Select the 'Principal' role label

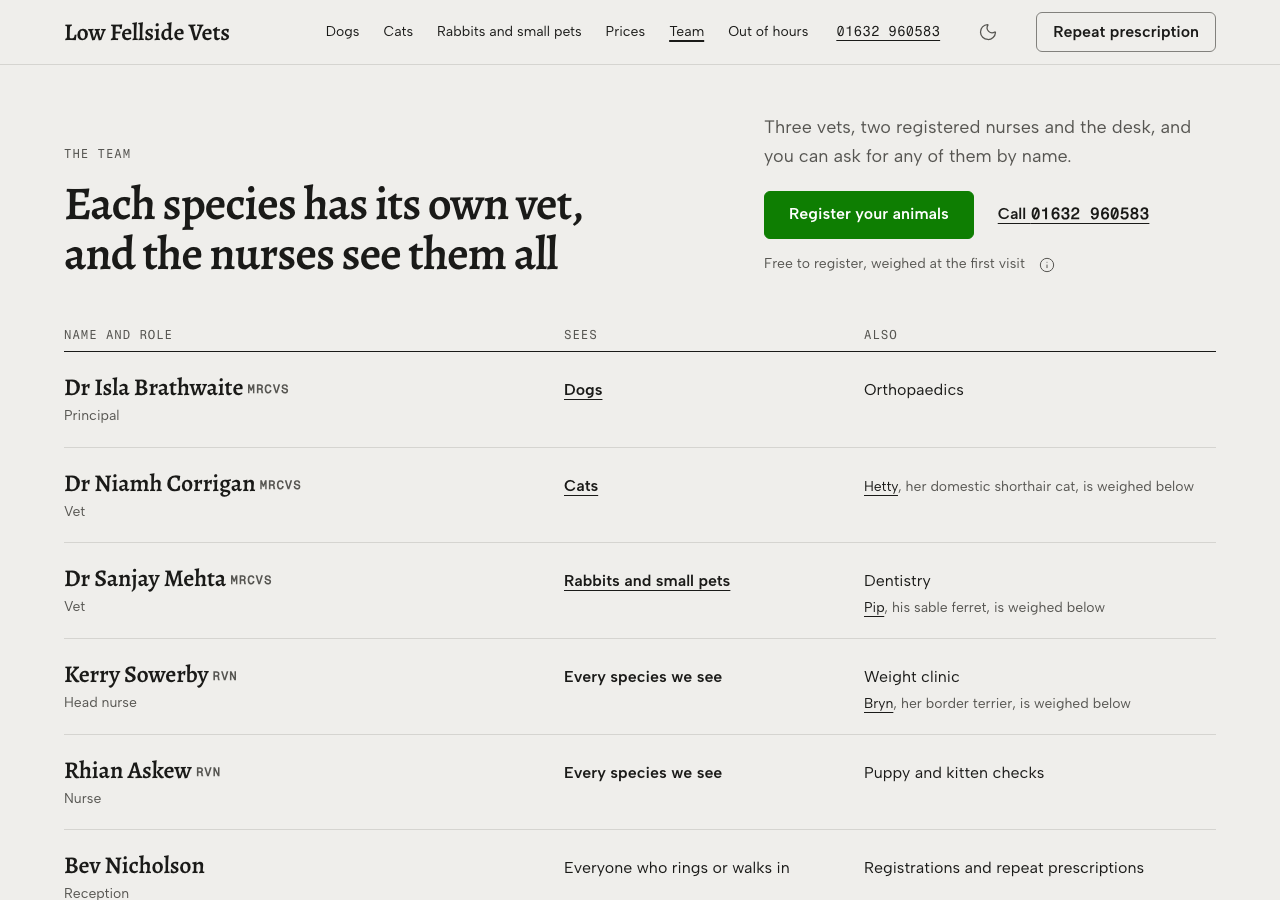click(x=92, y=416)
